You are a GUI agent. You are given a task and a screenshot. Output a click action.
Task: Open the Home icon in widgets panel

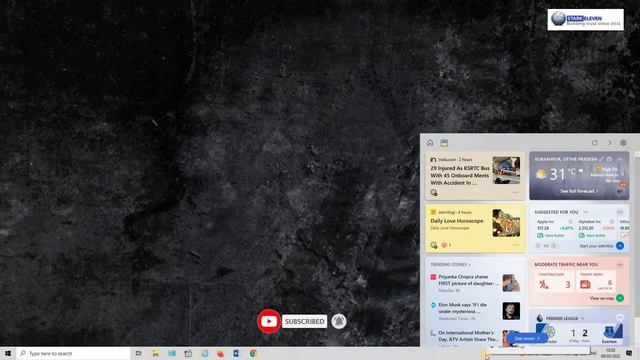[x=430, y=143]
